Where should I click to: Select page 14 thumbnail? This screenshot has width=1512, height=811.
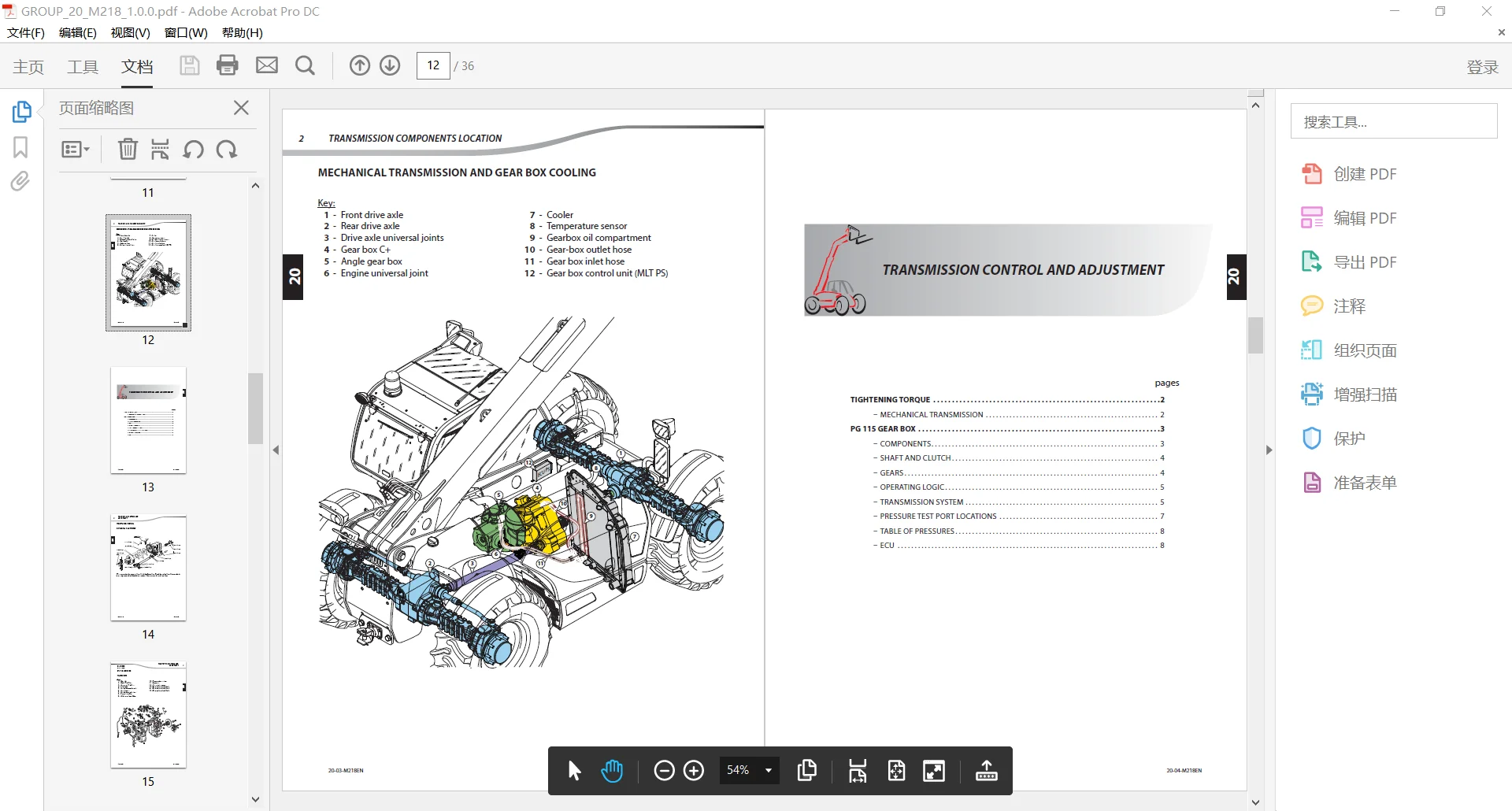click(x=148, y=568)
